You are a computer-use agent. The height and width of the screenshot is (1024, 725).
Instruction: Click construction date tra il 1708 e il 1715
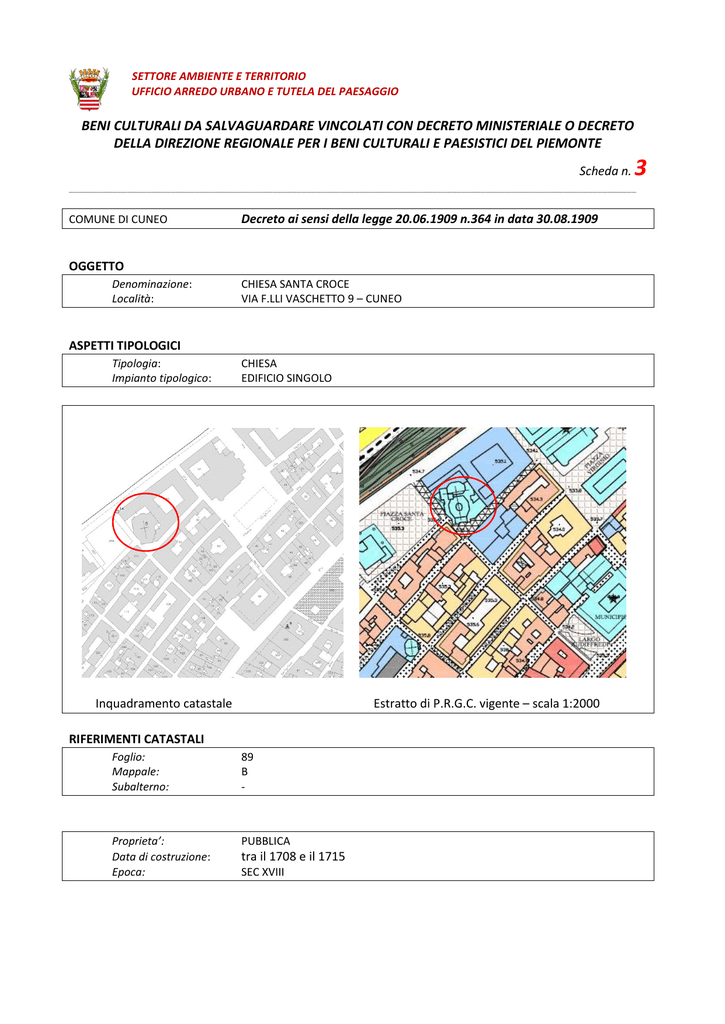(x=293, y=856)
